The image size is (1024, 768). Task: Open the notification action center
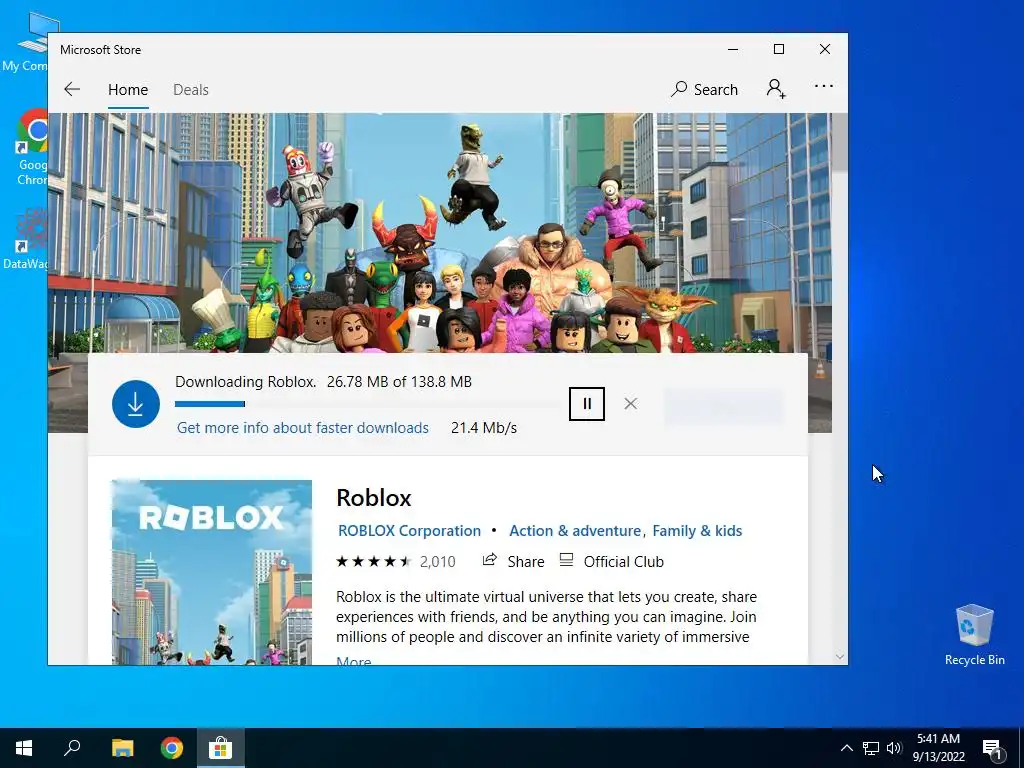(992, 748)
